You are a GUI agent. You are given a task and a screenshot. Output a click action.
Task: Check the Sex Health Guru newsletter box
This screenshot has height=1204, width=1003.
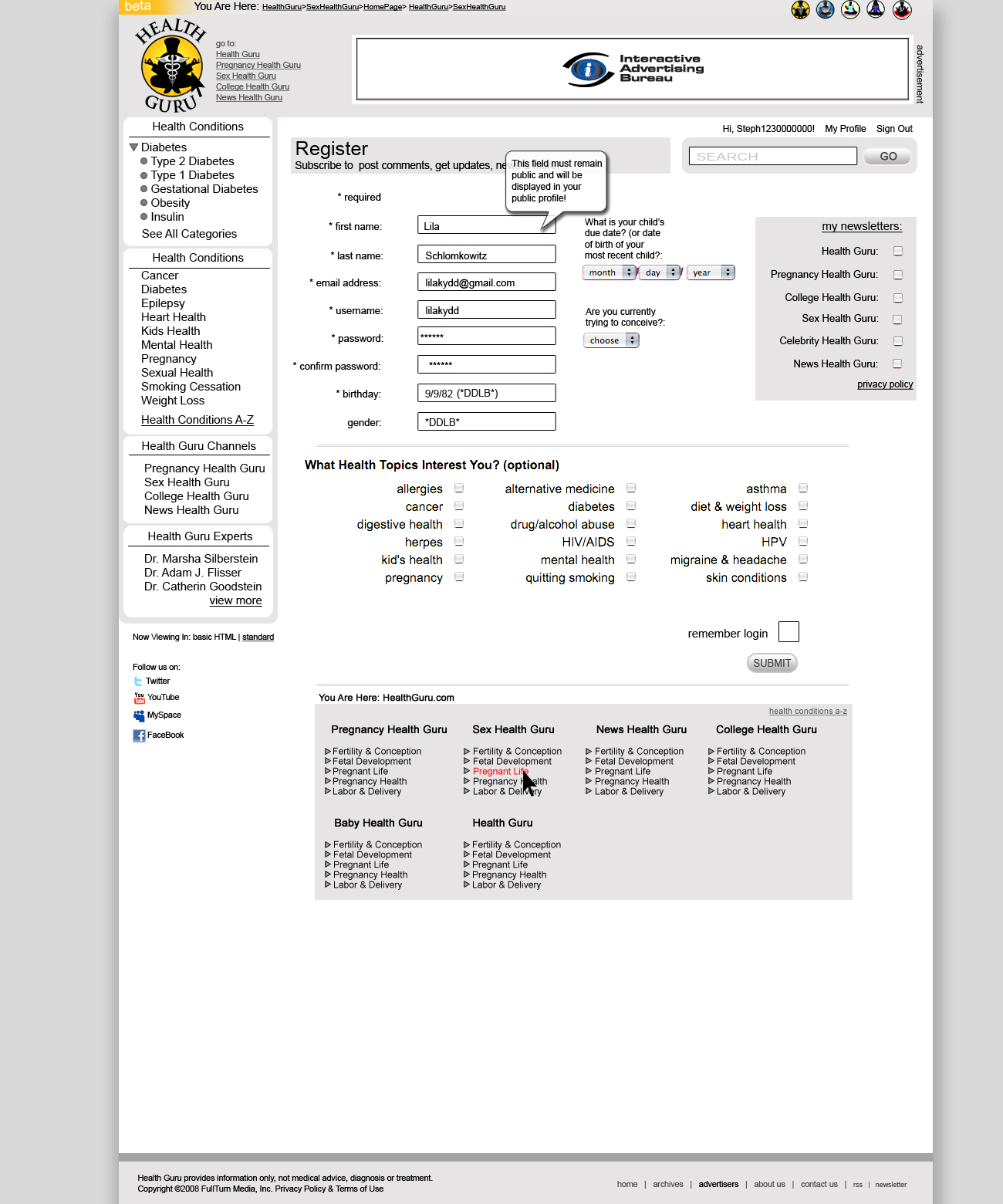897,320
